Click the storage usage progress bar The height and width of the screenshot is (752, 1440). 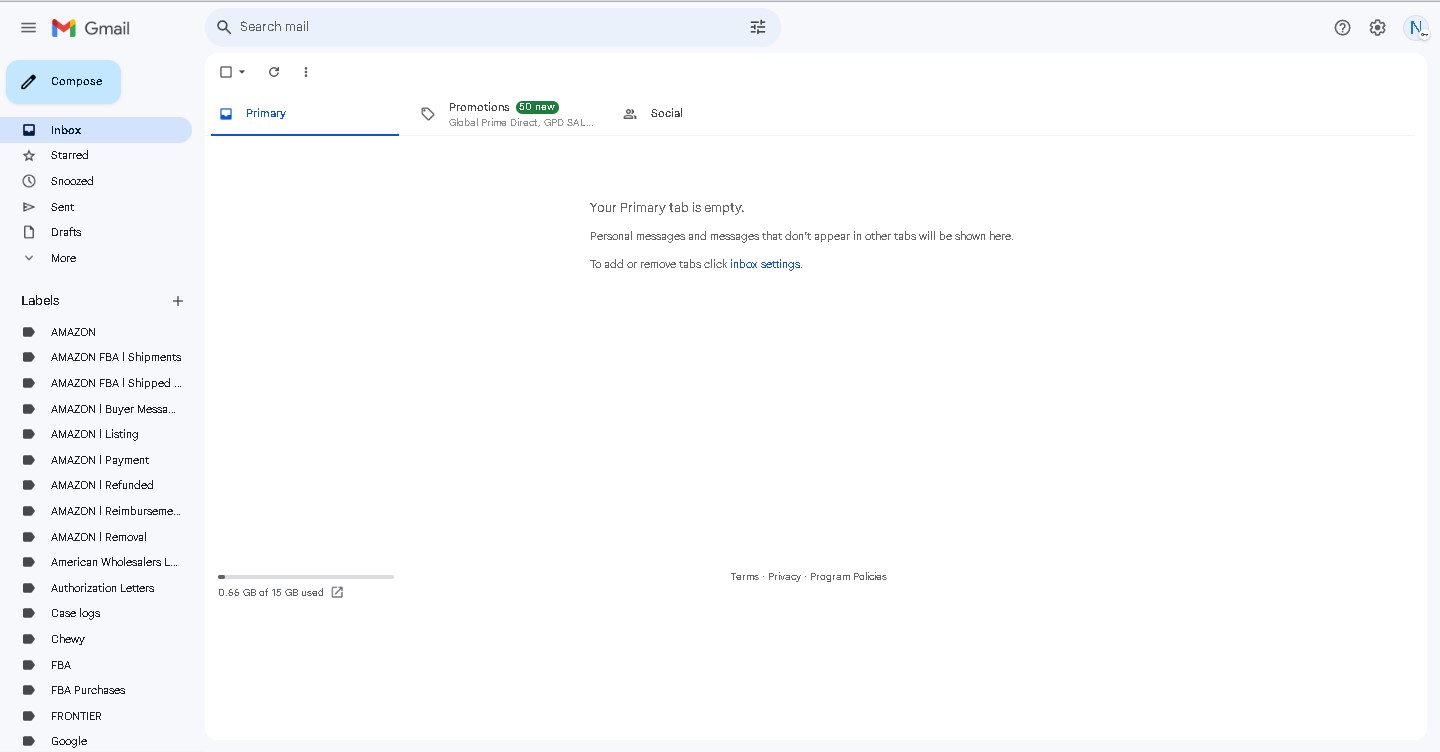pyautogui.click(x=306, y=577)
